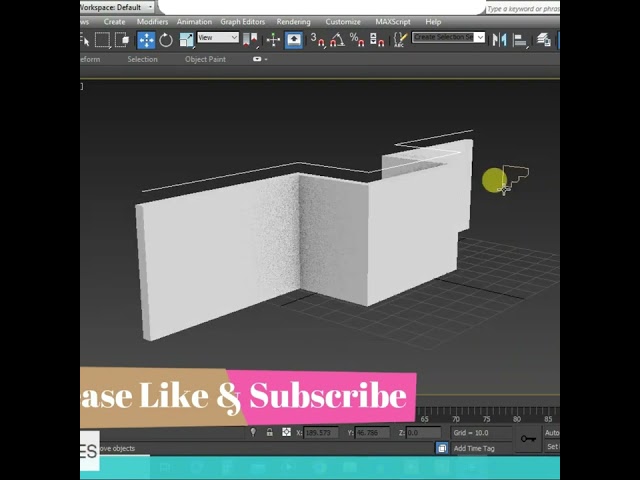Activate the Select and Scale tool
The height and width of the screenshot is (480, 640).
click(187, 40)
